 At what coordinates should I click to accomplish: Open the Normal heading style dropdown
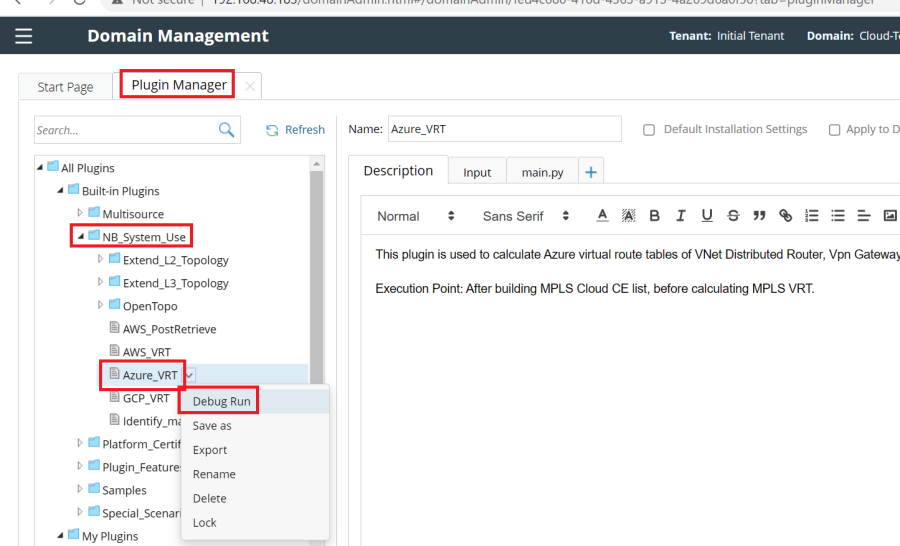tap(416, 216)
